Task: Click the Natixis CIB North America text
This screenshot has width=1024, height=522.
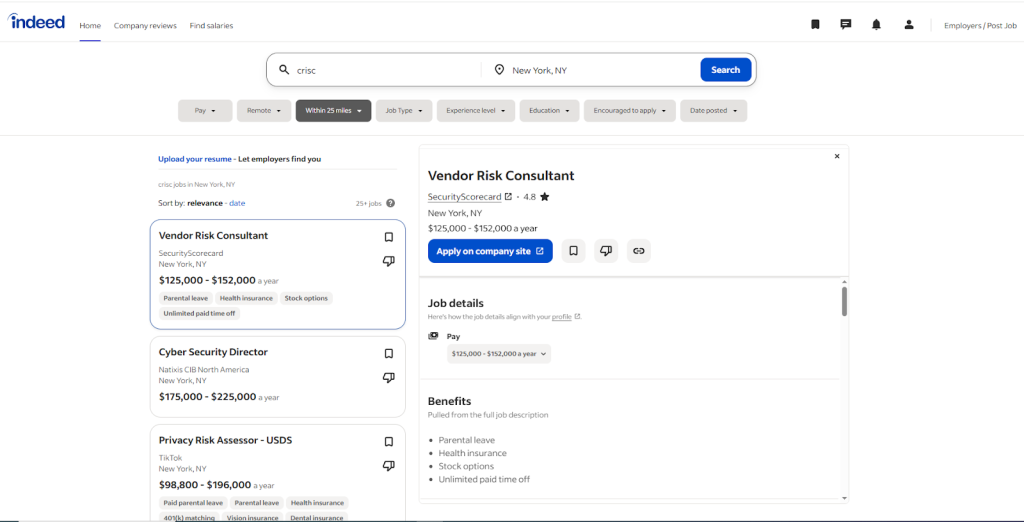Action: tap(204, 370)
